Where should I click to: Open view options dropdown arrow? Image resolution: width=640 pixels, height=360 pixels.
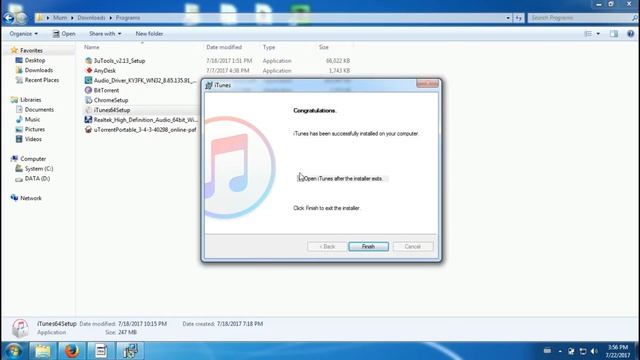(x=598, y=34)
